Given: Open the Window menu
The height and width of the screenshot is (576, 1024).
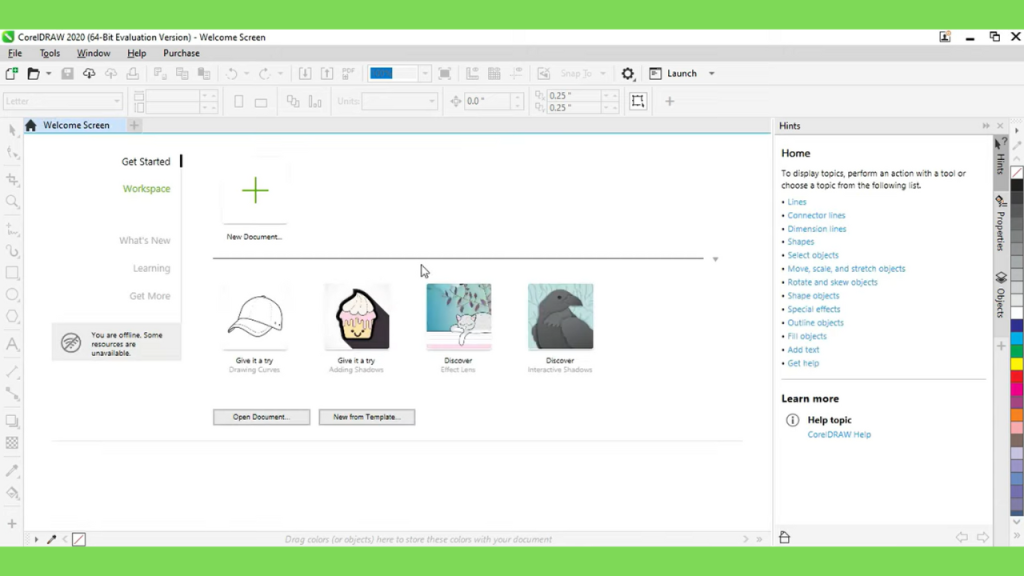Looking at the screenshot, I should click(93, 53).
